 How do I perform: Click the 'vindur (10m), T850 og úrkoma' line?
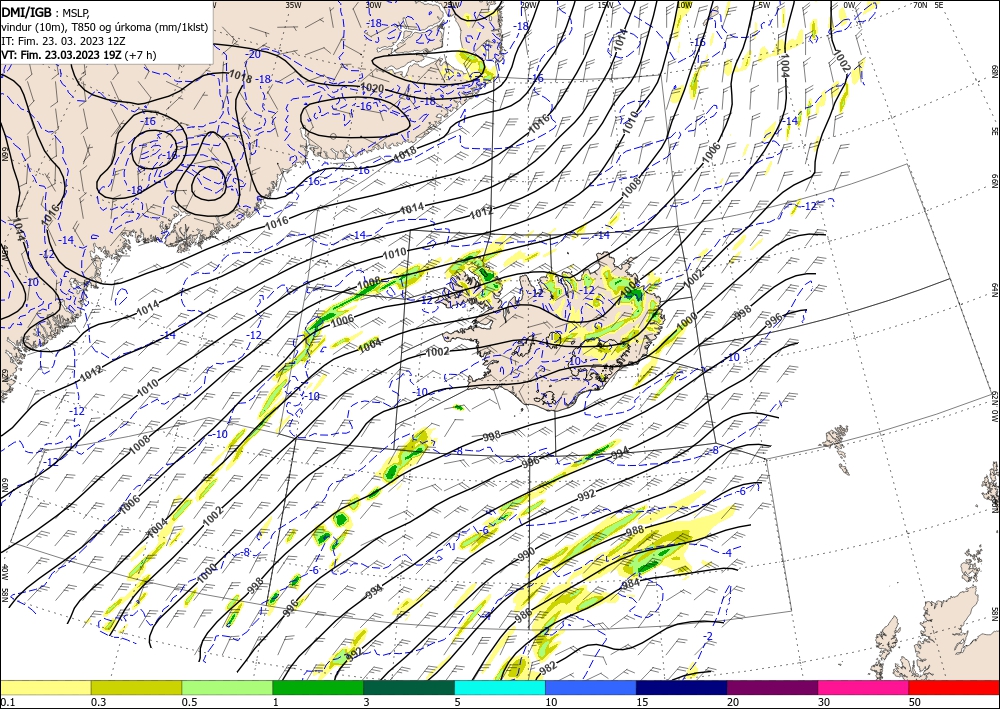tap(105, 26)
